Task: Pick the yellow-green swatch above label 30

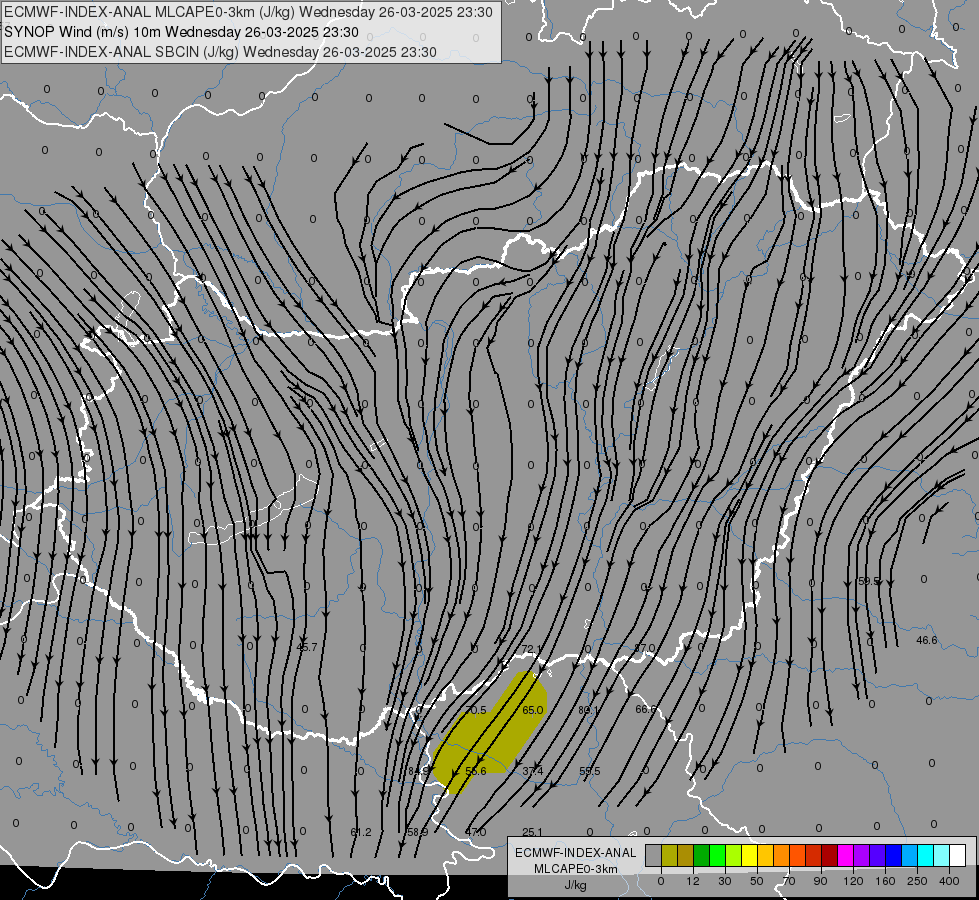Action: pos(734,855)
